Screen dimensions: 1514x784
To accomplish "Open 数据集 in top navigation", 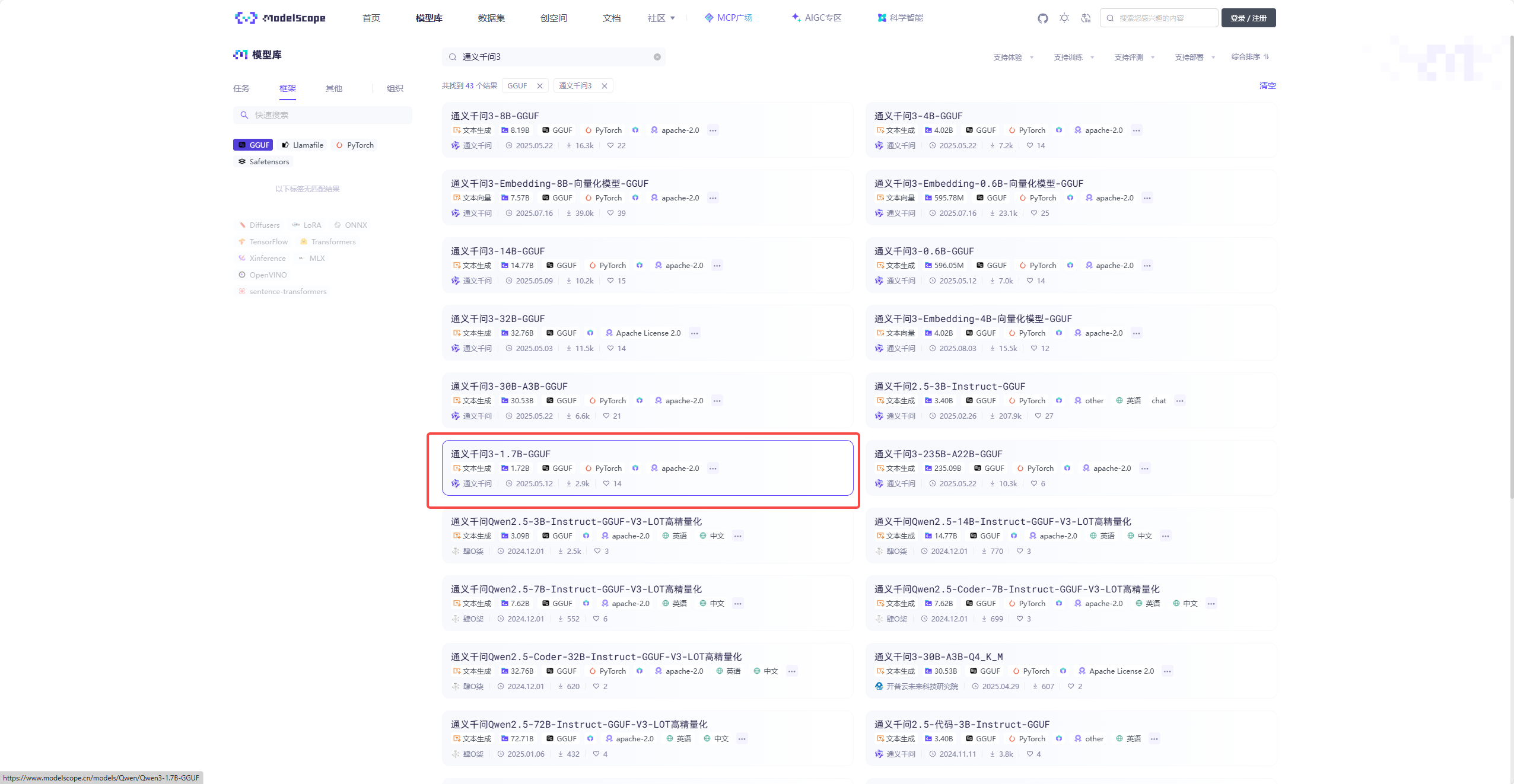I will [491, 18].
